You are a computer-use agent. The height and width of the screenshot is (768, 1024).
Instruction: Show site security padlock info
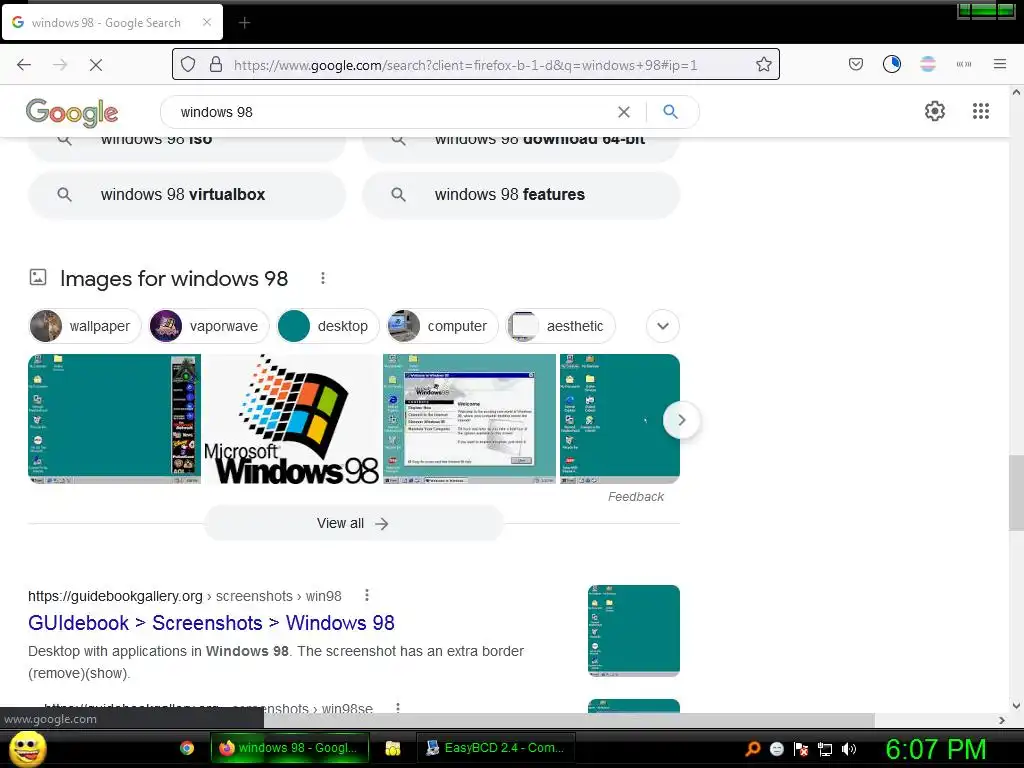(216, 65)
